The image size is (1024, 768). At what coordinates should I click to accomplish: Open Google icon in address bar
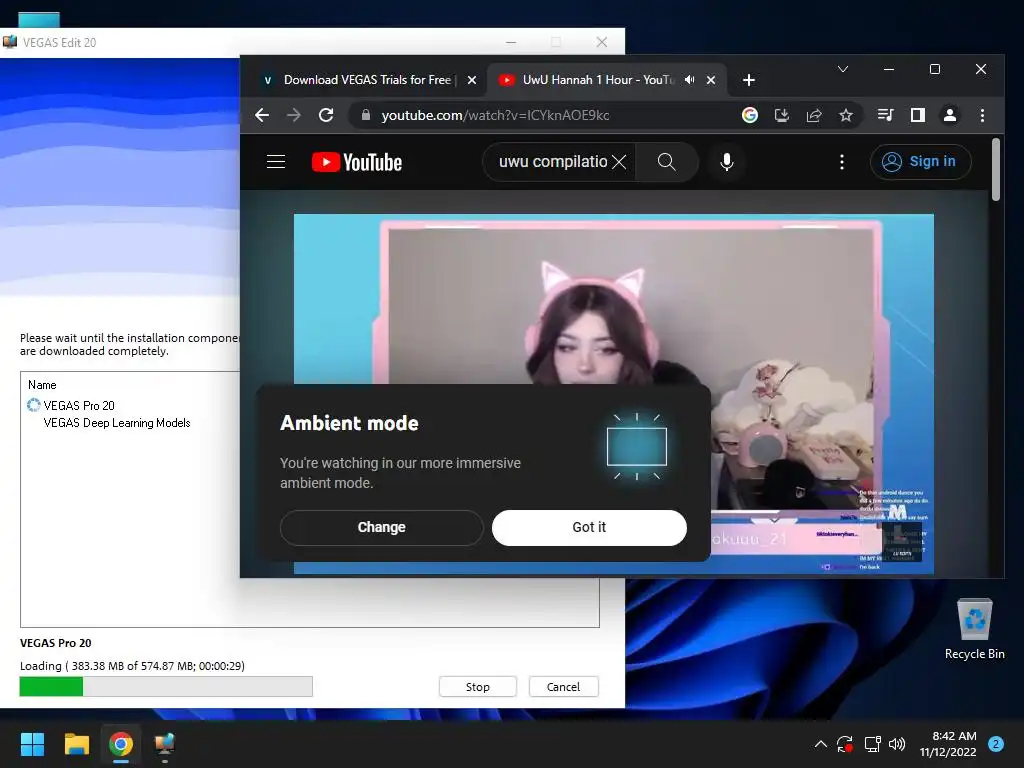750,116
